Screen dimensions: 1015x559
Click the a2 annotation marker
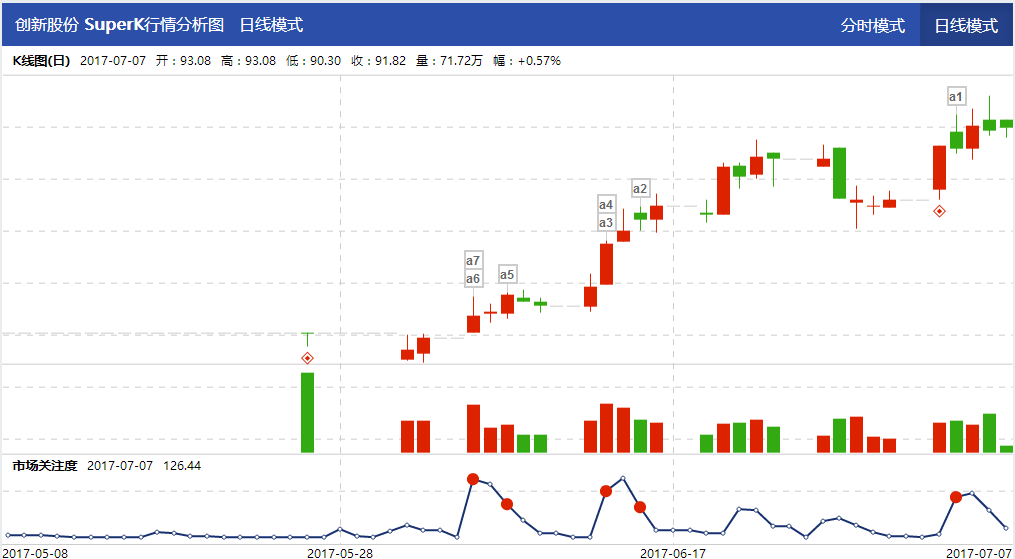click(x=640, y=188)
